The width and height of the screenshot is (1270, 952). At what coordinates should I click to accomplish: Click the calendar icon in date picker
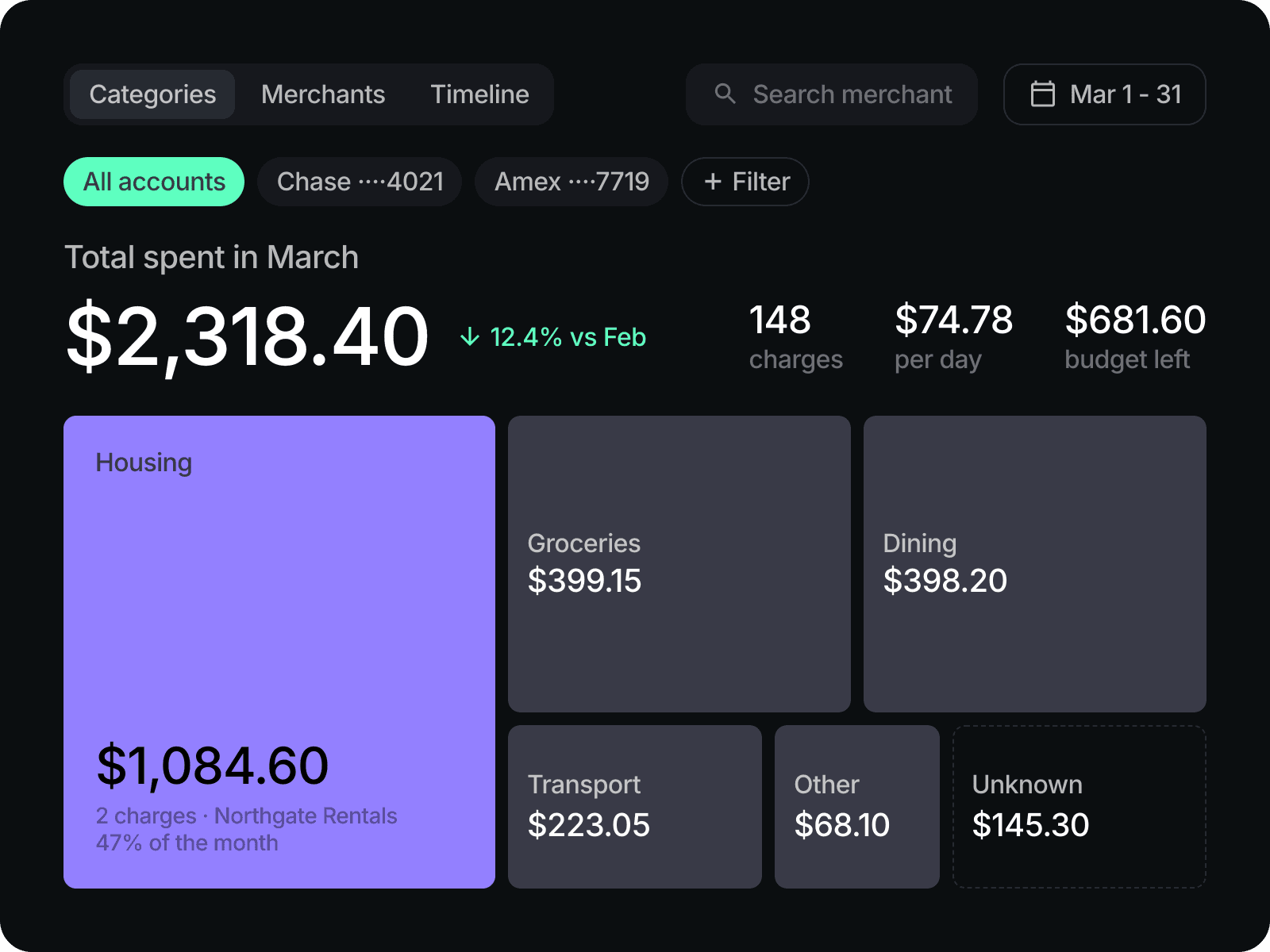pyautogui.click(x=1042, y=94)
